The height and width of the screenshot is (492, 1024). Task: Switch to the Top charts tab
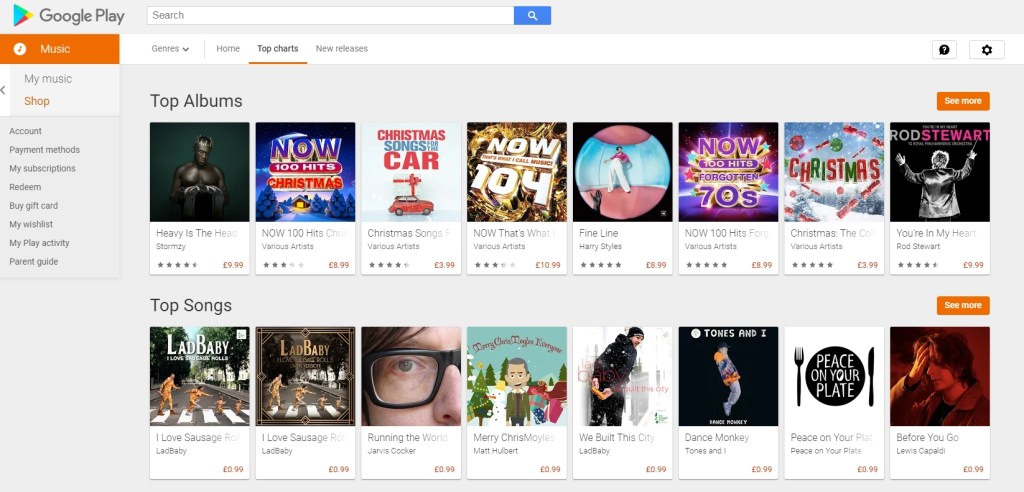(x=277, y=49)
